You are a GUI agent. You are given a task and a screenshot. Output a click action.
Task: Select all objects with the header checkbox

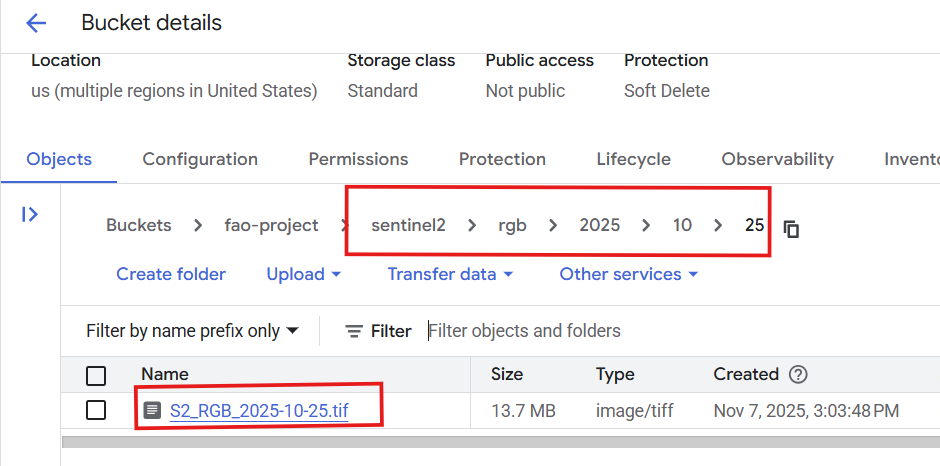[96, 375]
